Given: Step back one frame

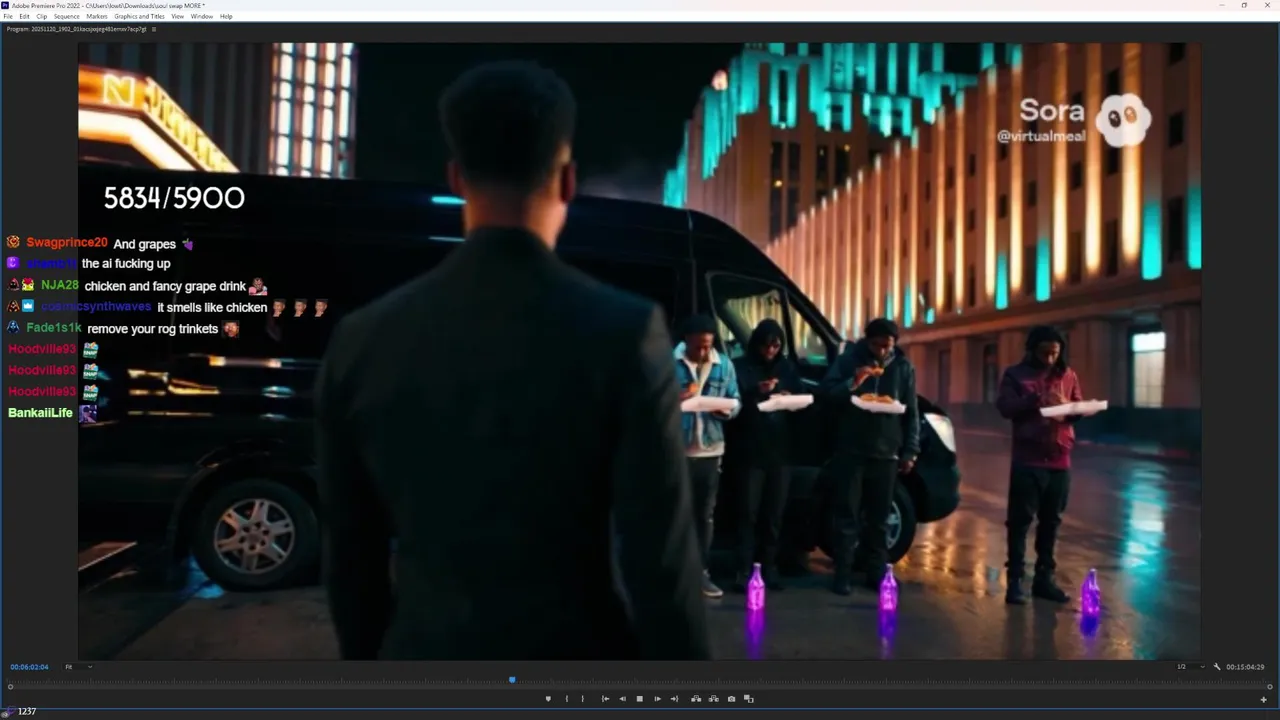Looking at the screenshot, I should click(623, 699).
